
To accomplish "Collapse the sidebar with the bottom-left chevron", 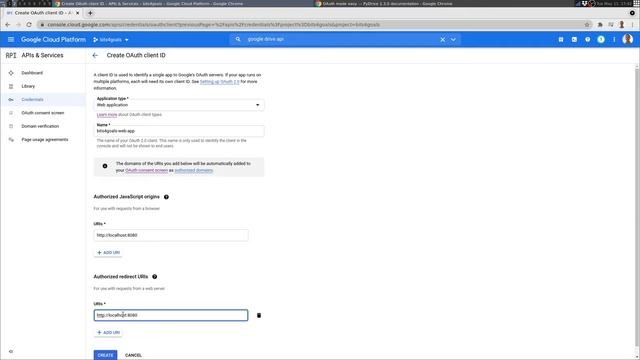I will tap(11, 351).
